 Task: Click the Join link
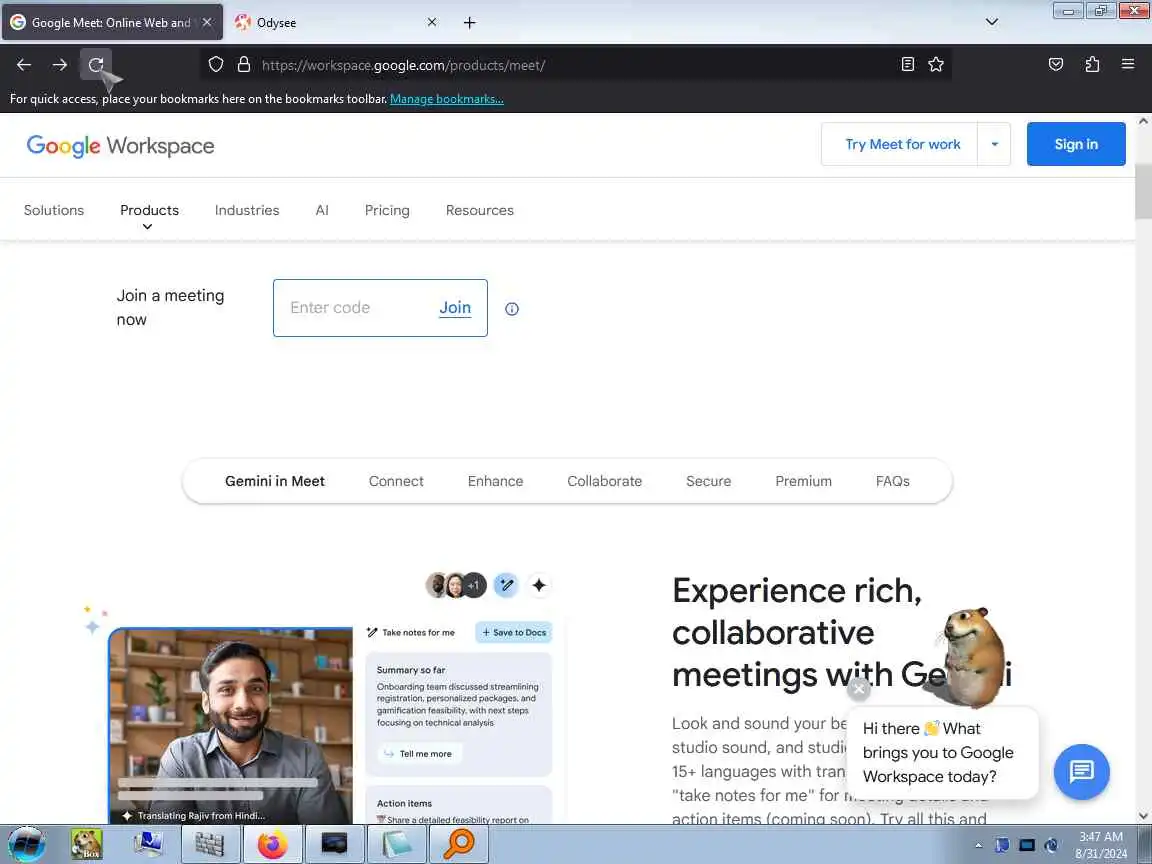[x=455, y=308]
